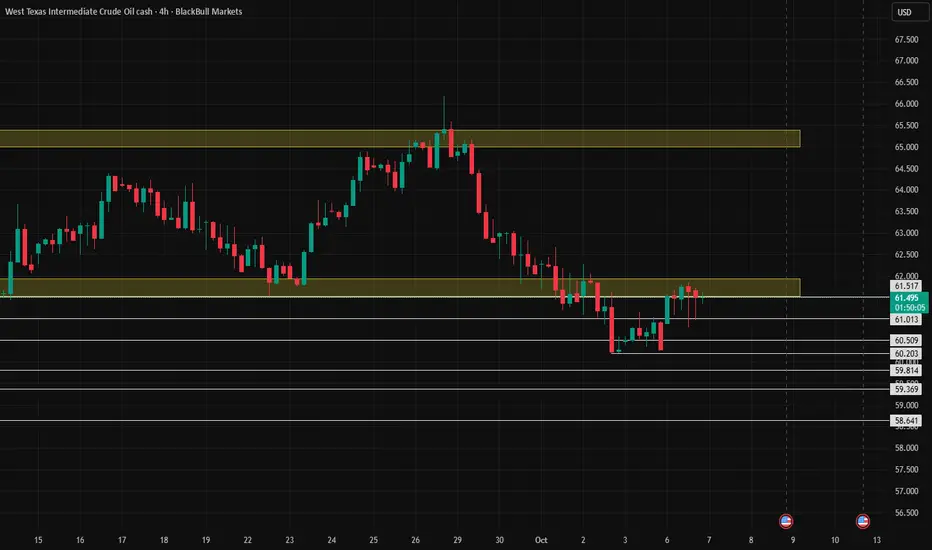The height and width of the screenshot is (550, 932).
Task: Click the green current price label 61.495
Action: pyautogui.click(x=908, y=298)
